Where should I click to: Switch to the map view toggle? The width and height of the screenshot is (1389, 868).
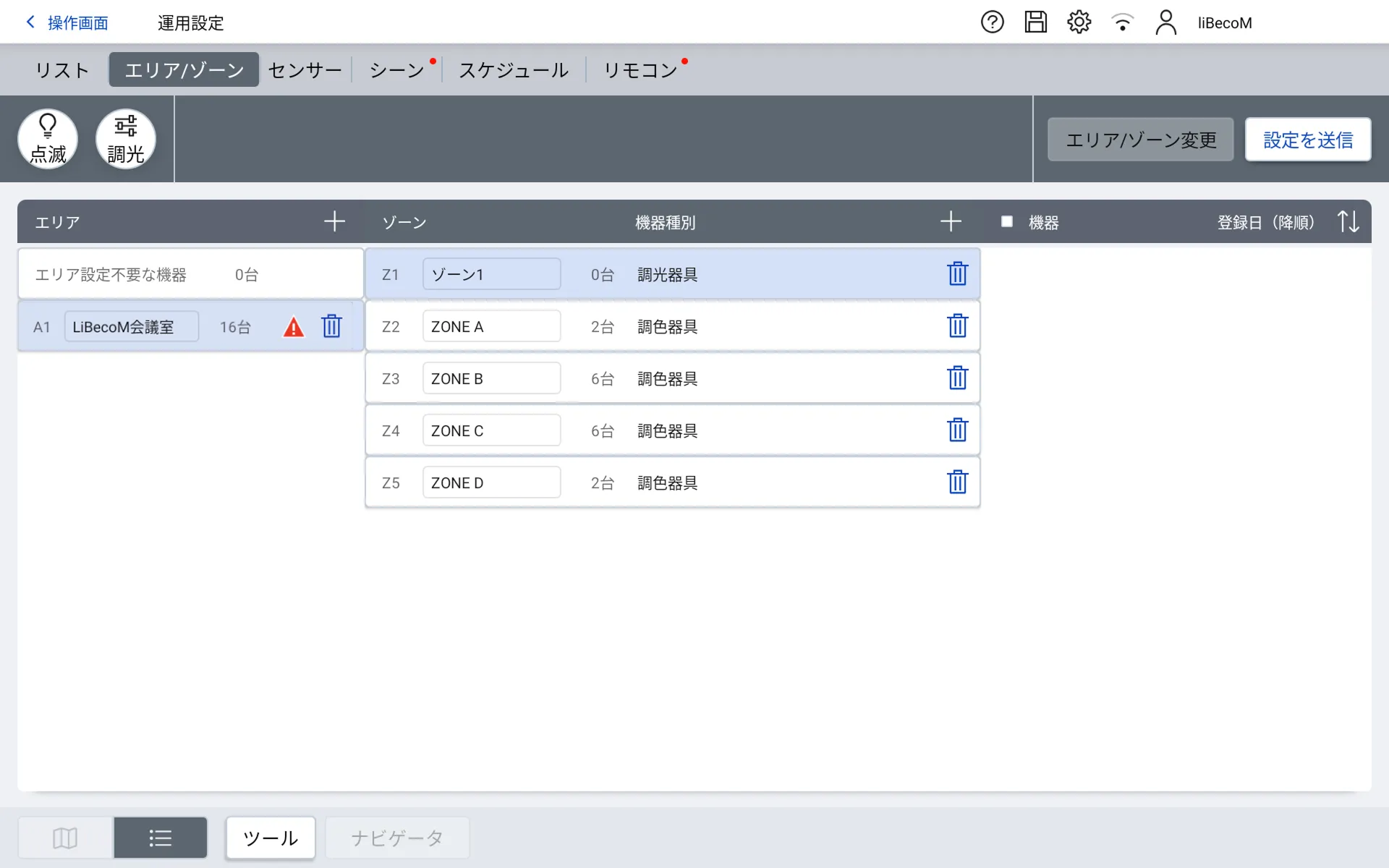pos(65,838)
